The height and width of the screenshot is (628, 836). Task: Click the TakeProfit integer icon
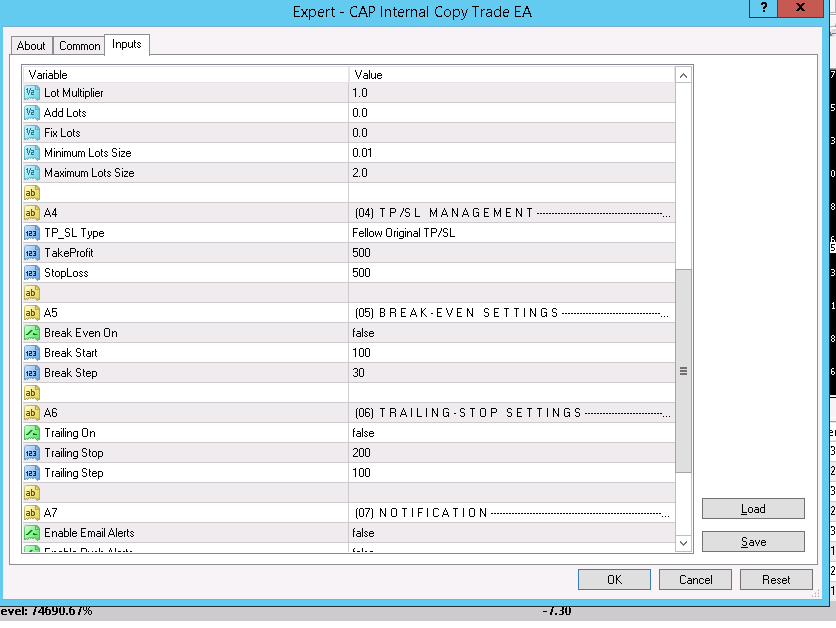[x=31, y=253]
